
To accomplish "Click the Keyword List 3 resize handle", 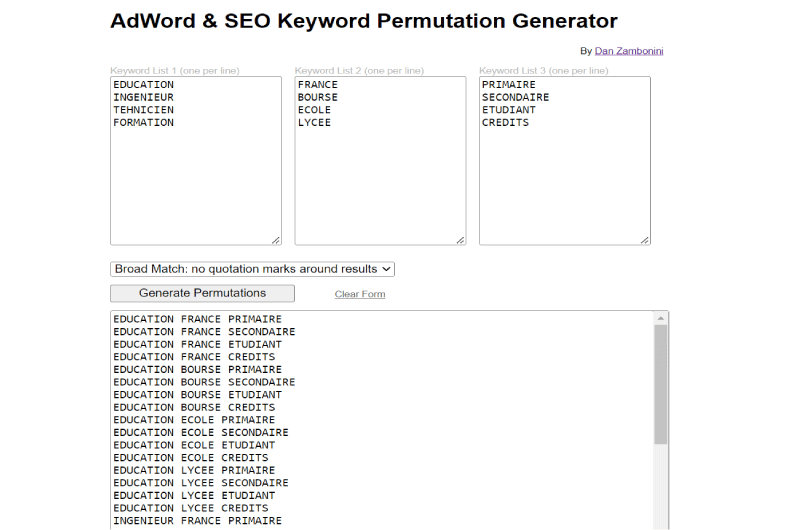I will coord(645,240).
